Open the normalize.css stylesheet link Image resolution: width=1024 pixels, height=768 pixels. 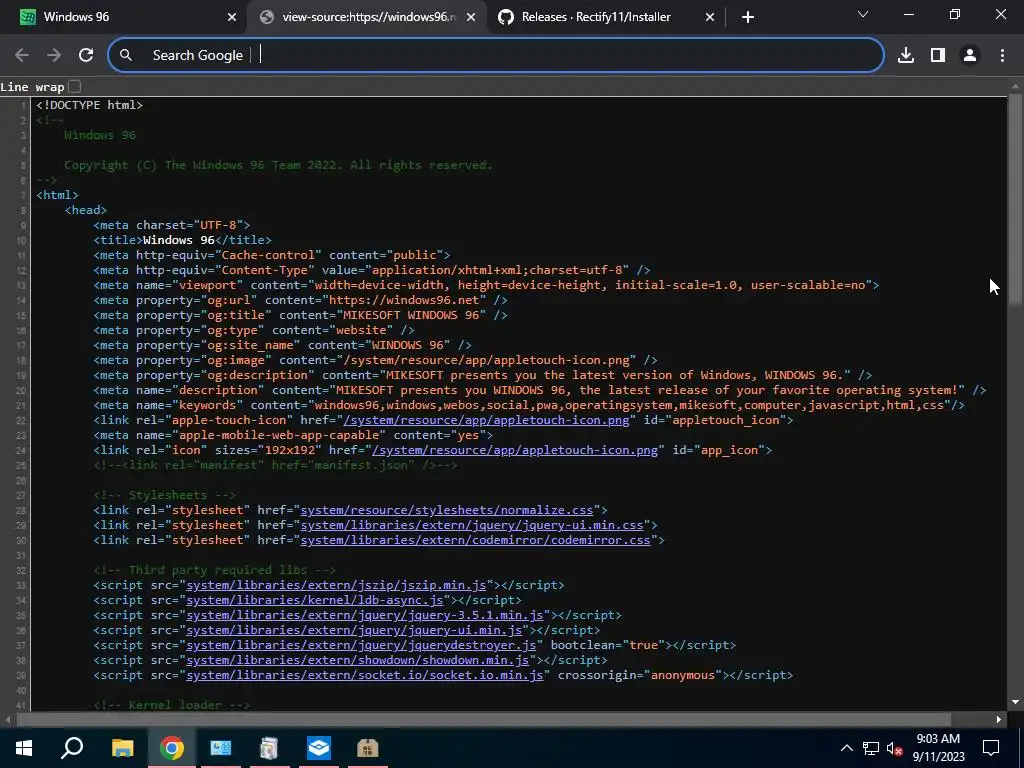[x=447, y=510]
